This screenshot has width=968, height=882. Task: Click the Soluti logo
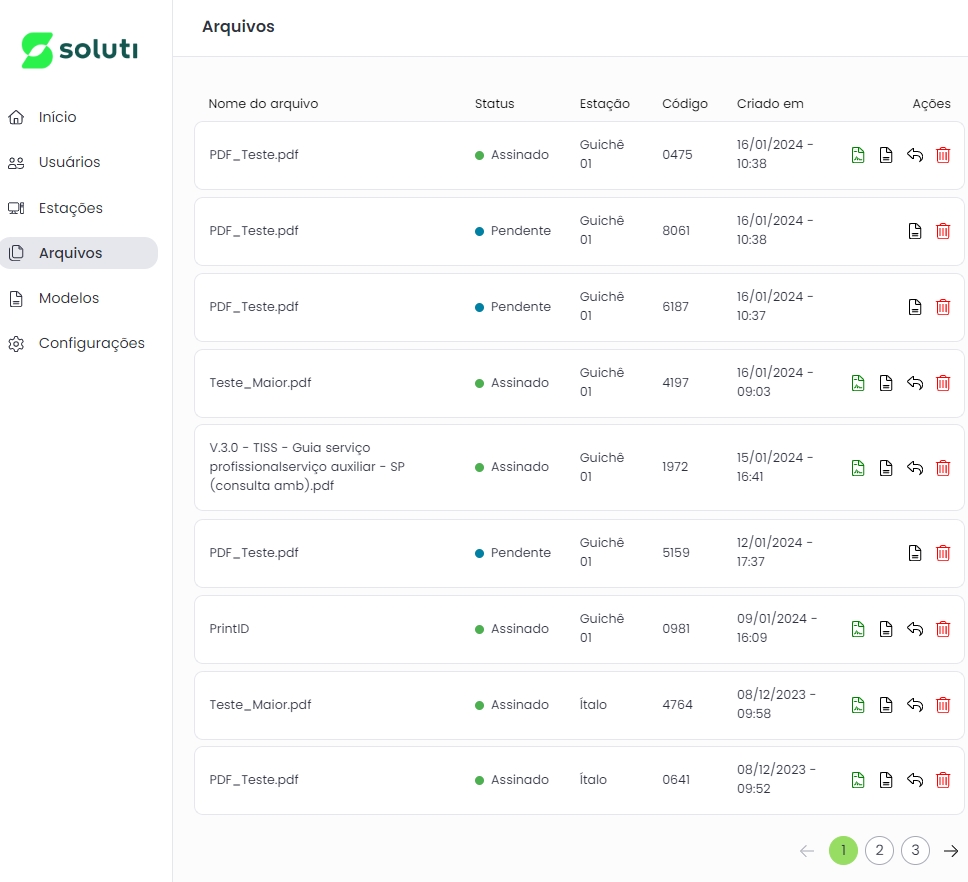pos(80,50)
